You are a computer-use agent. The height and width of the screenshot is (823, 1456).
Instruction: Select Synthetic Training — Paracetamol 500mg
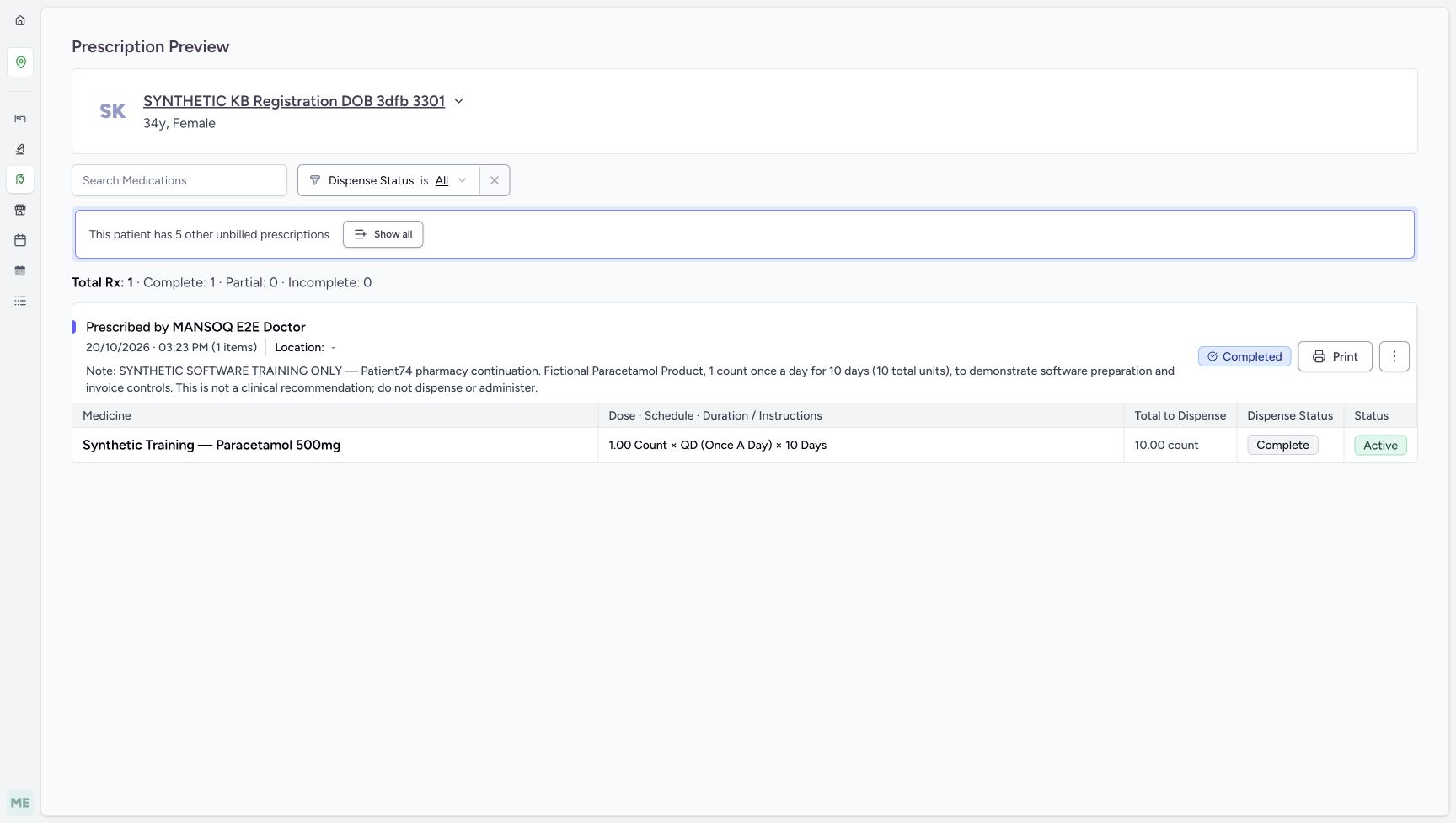(211, 445)
